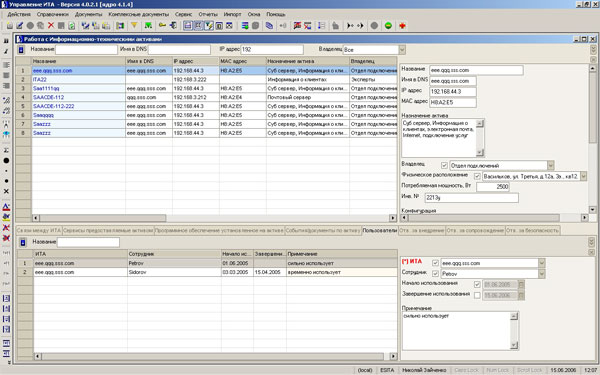Click the right-pointing double arrow toolbar icon
Viewport: 600px width, 375px height.
360,26
